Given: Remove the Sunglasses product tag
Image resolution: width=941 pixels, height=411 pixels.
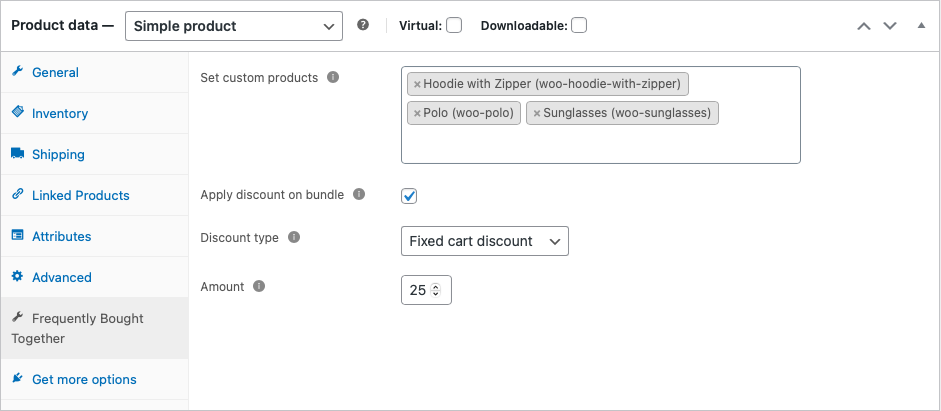Looking at the screenshot, I should [537, 113].
